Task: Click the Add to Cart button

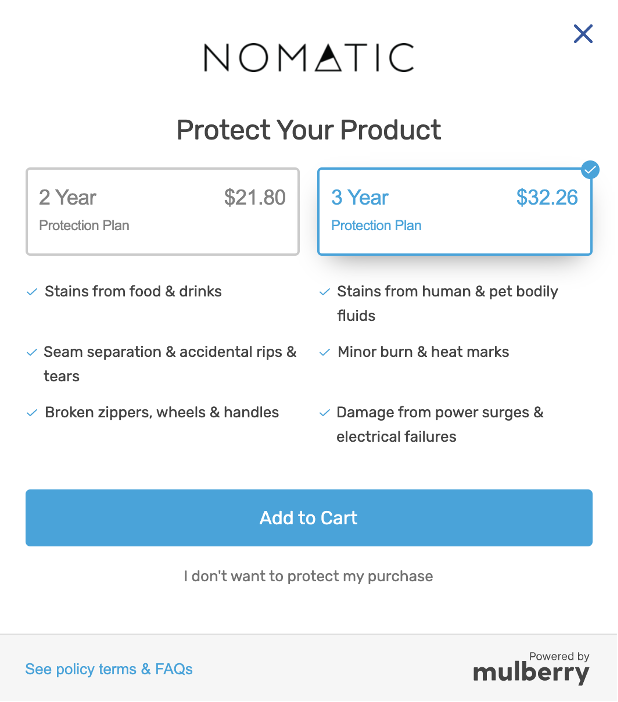Action: click(x=309, y=518)
